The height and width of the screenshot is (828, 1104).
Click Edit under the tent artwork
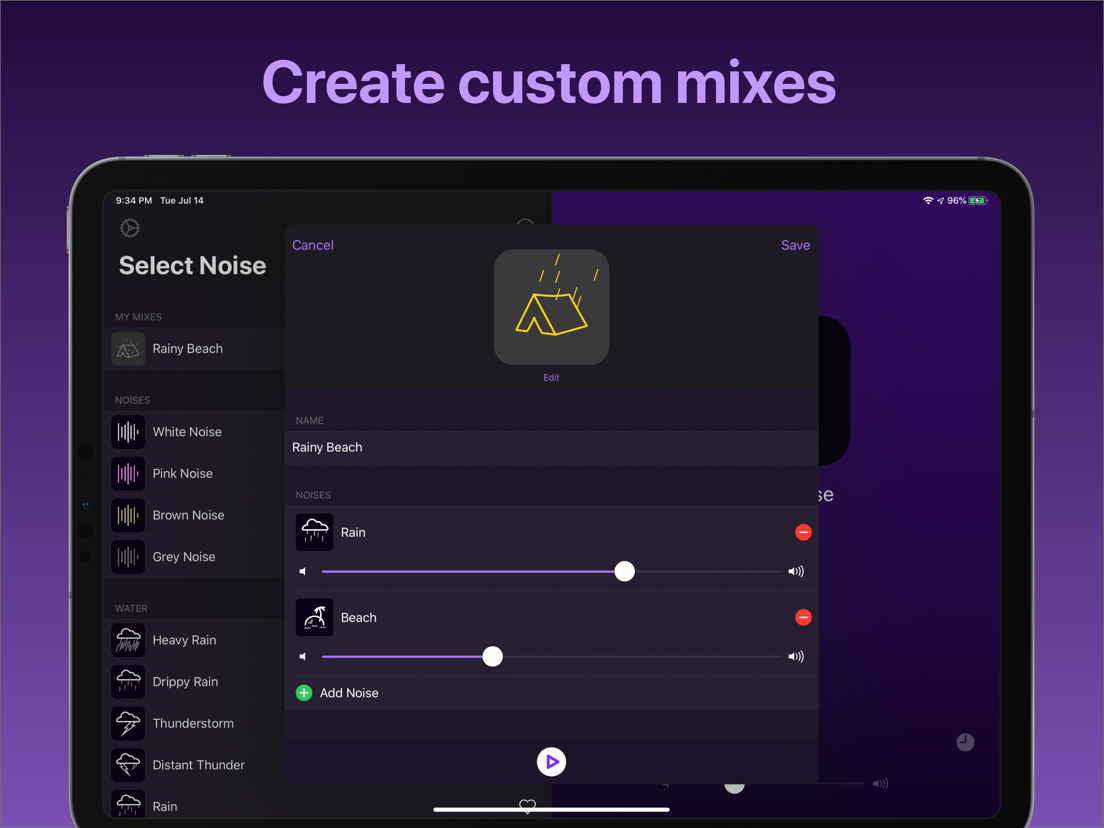[x=551, y=377]
